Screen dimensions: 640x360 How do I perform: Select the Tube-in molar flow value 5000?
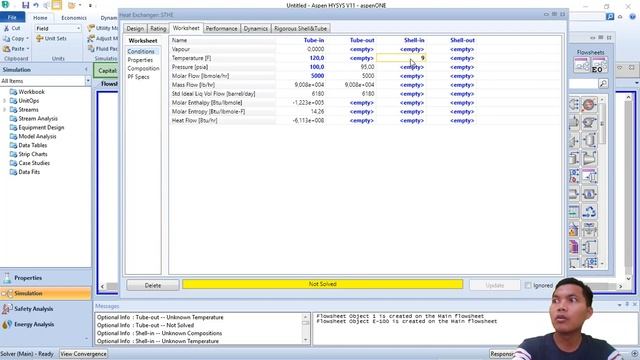(318, 76)
